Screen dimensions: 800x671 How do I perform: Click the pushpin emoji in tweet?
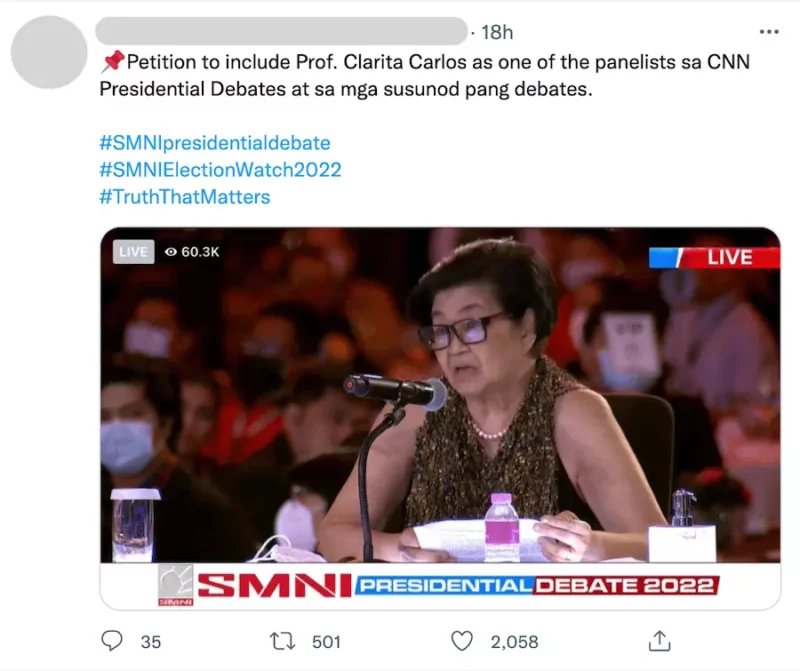click(x=112, y=61)
